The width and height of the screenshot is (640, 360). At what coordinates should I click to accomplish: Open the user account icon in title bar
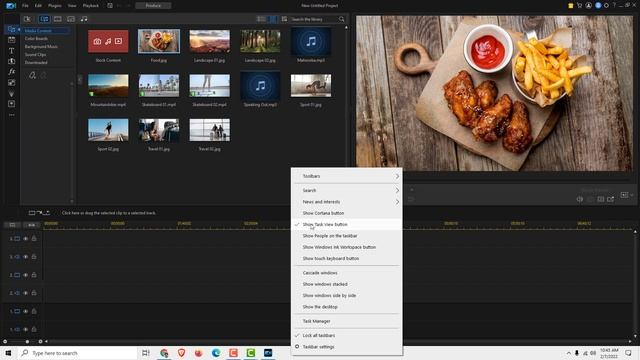tap(588, 5)
